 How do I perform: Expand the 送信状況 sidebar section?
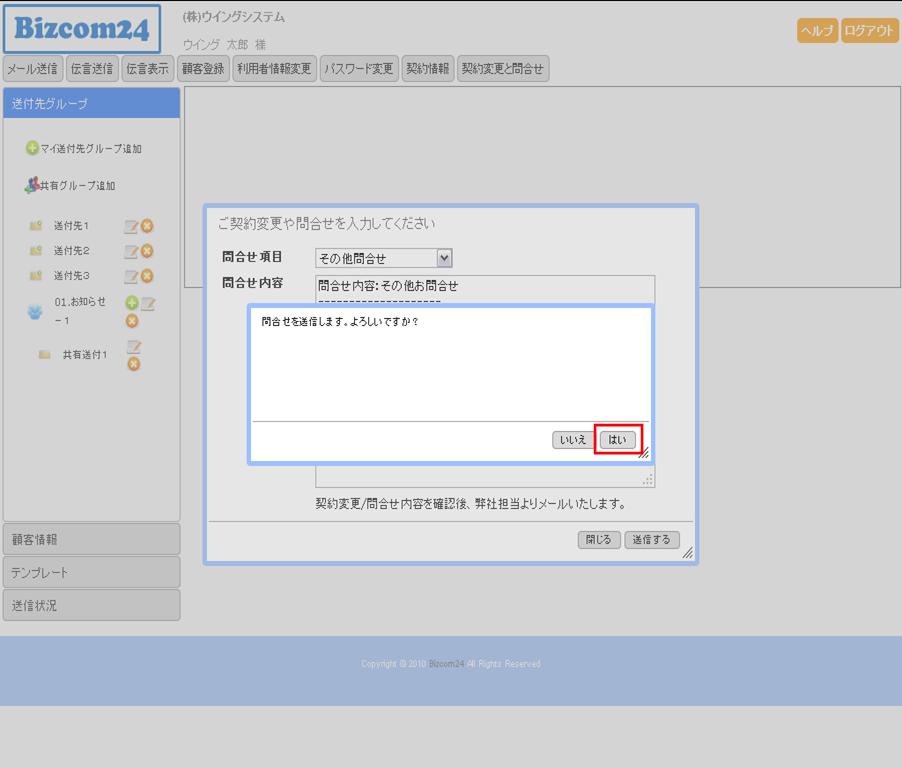click(x=91, y=605)
